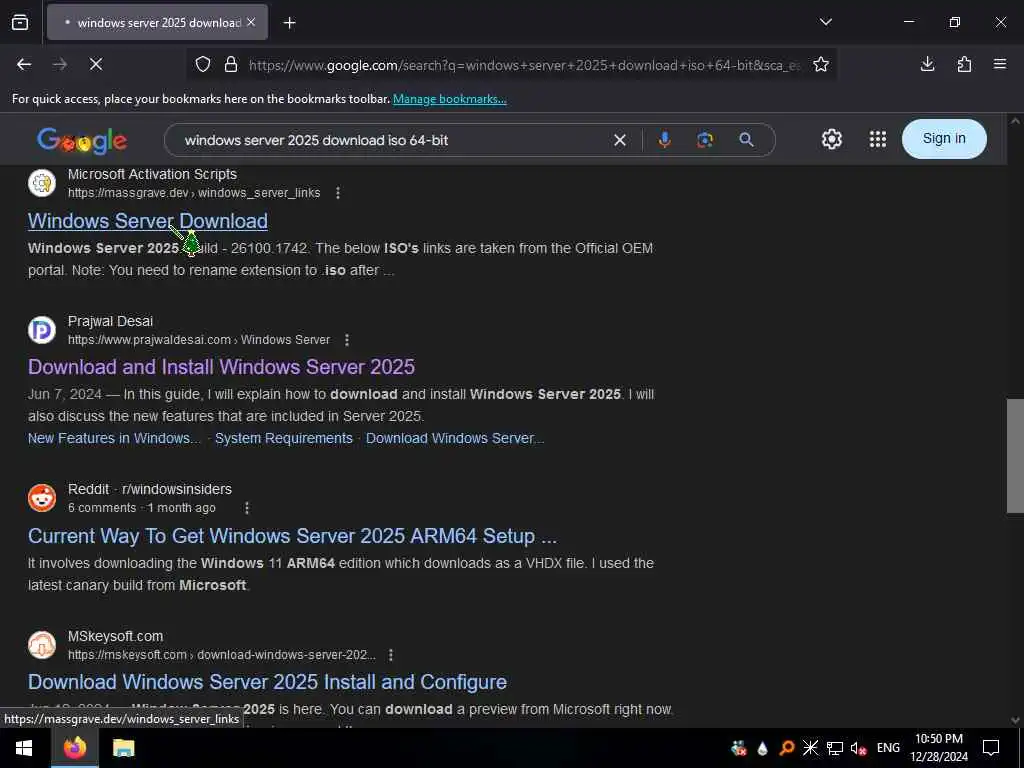This screenshot has height=768, width=1024.
Task: Open Firefox application hamburger menu
Action: [1000, 64]
